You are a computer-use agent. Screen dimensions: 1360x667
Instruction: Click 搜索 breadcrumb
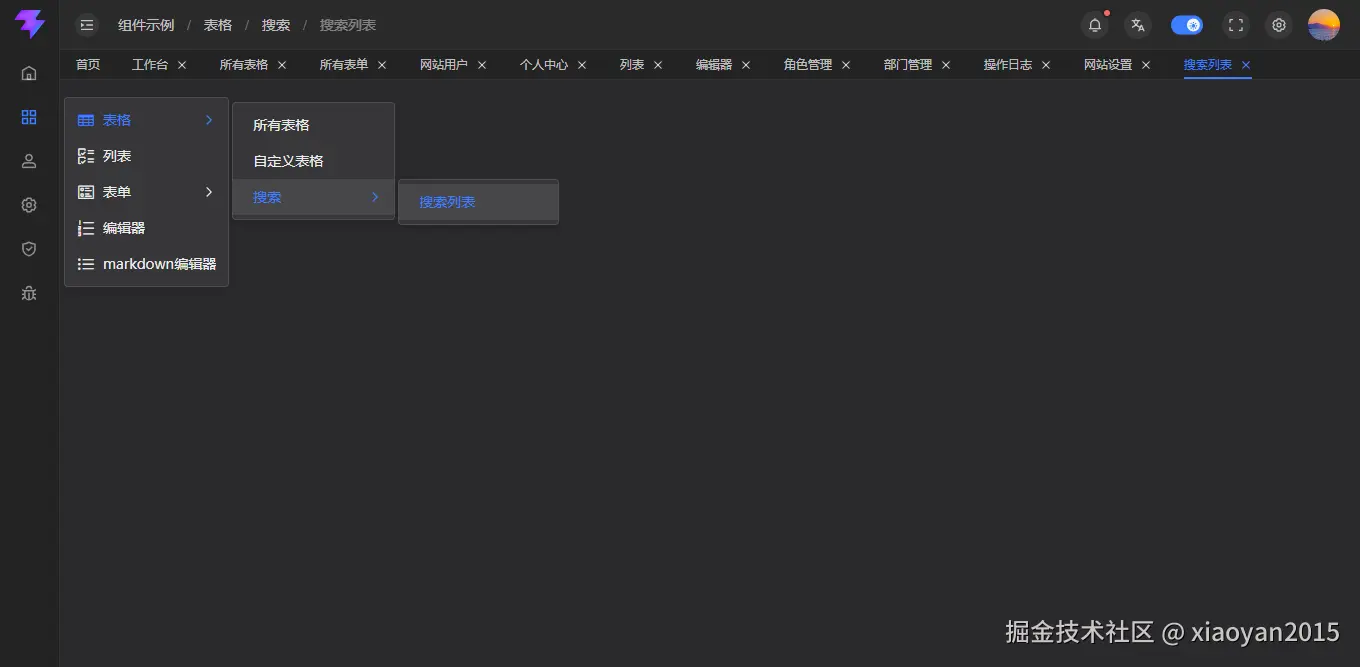click(x=276, y=25)
